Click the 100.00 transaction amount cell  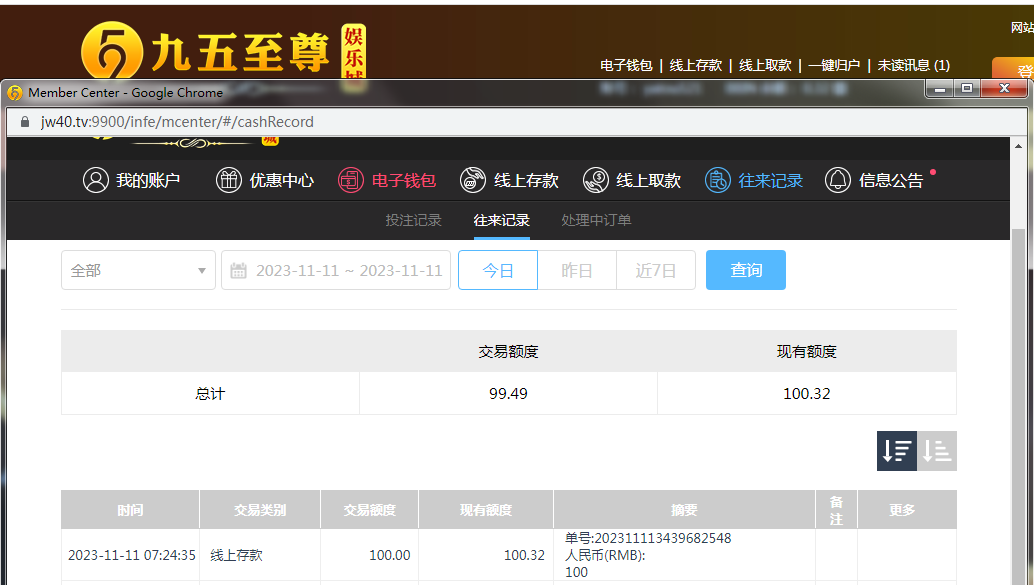pyautogui.click(x=389, y=555)
